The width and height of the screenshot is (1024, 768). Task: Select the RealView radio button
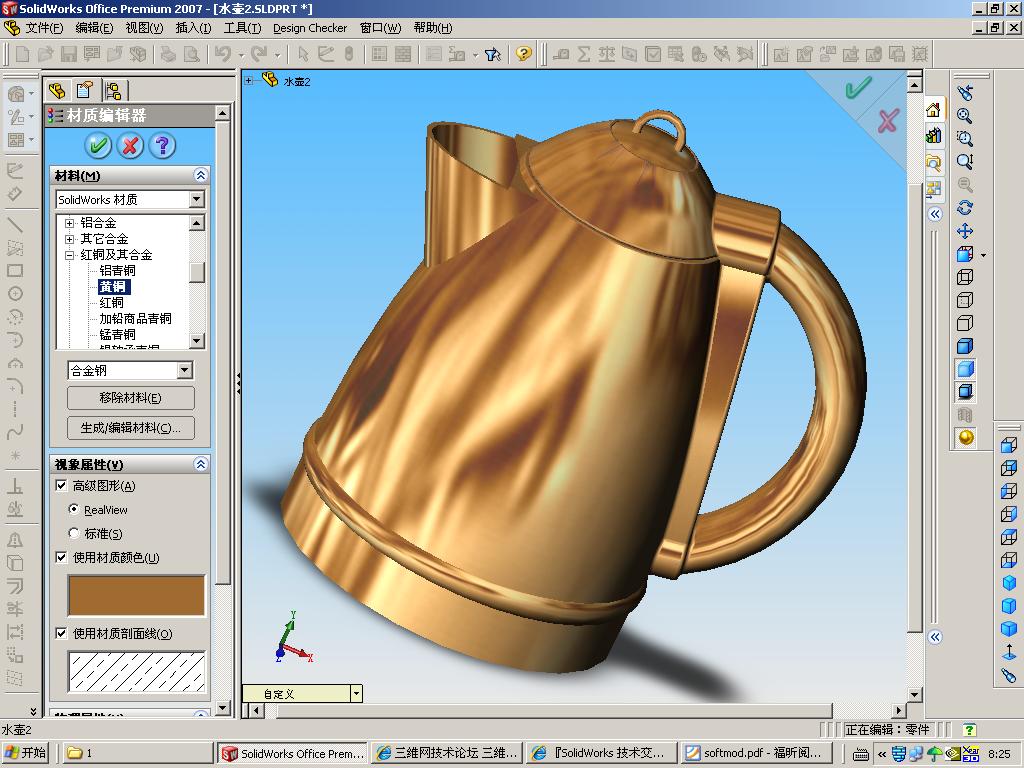click(x=74, y=509)
